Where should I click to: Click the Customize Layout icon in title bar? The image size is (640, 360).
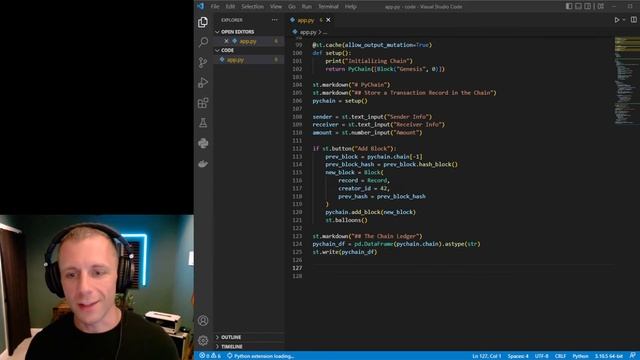[x=600, y=6]
